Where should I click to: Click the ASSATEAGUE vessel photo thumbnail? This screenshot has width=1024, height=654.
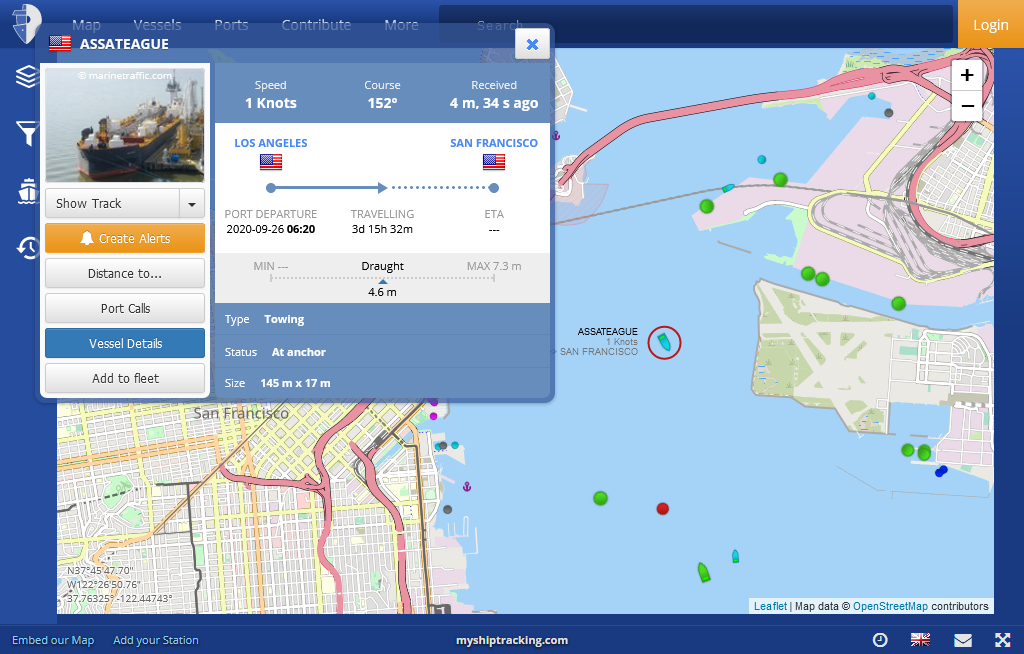tap(125, 124)
